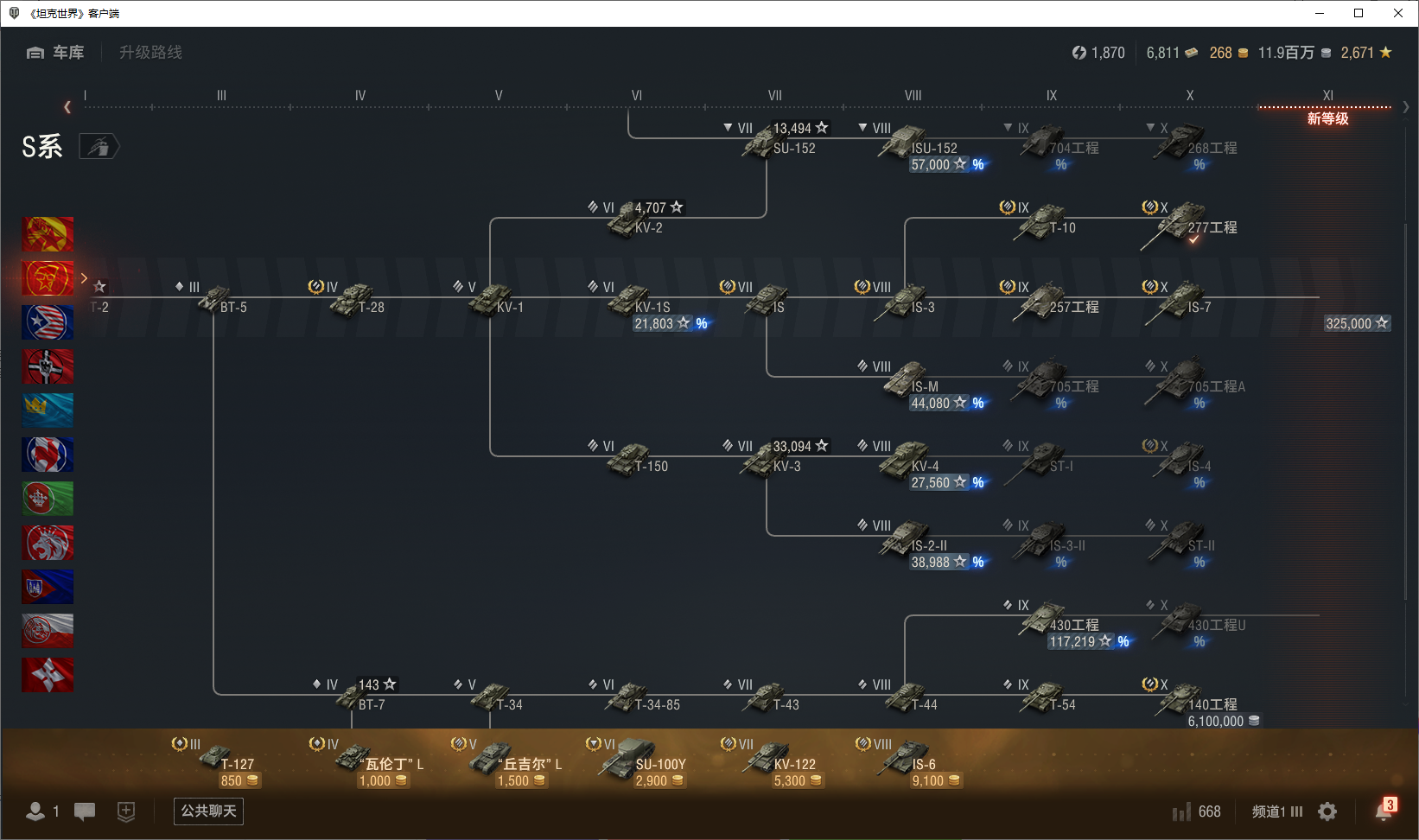Open the 频道1 channel selector
1419x840 pixels.
click(1276, 811)
